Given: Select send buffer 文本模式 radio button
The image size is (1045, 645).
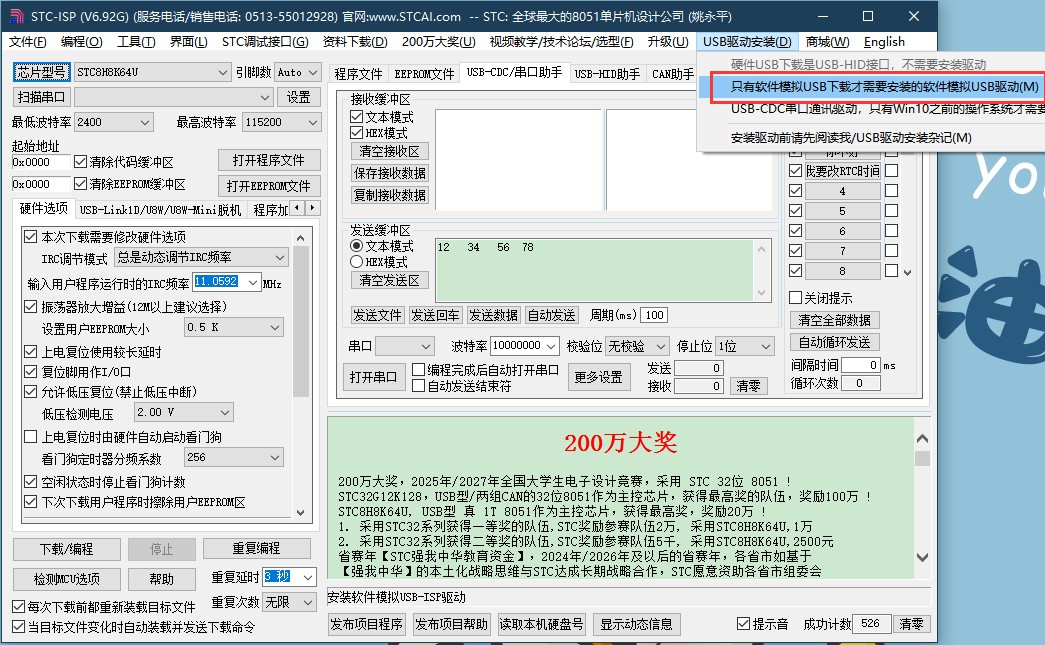Looking at the screenshot, I should pyautogui.click(x=357, y=246).
